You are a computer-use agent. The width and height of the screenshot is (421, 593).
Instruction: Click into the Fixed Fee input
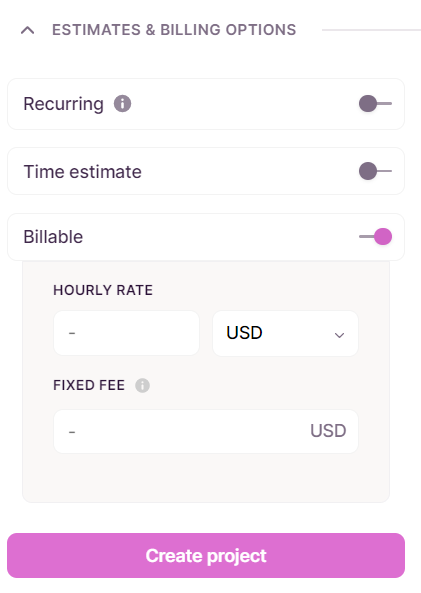coord(206,431)
